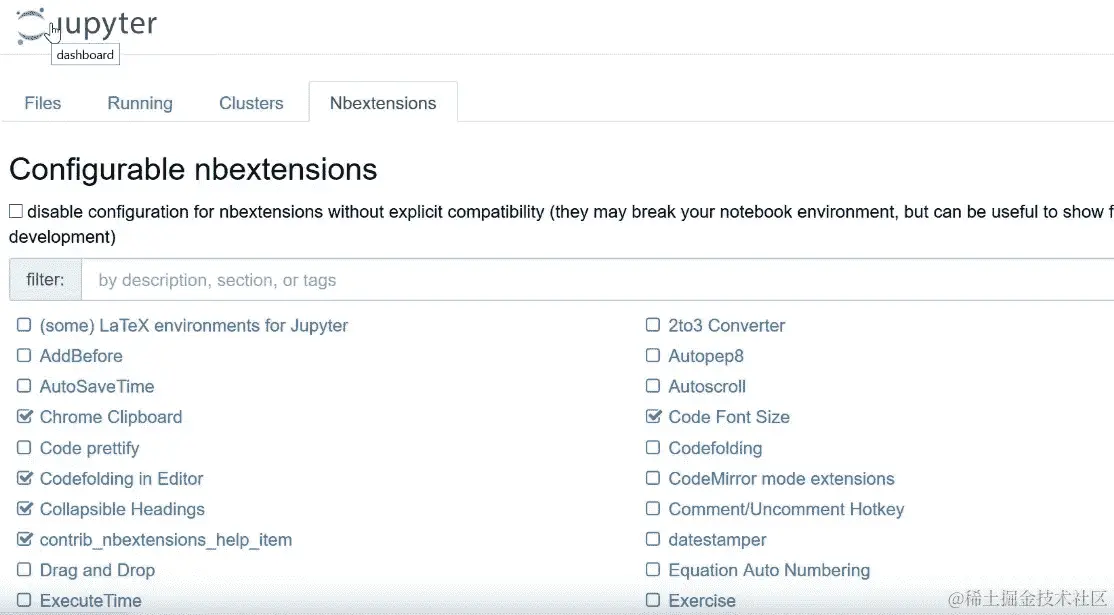Toggle disable configuration for incompatible nbextensions checkbox
The image size is (1114, 615).
pyautogui.click(x=16, y=211)
